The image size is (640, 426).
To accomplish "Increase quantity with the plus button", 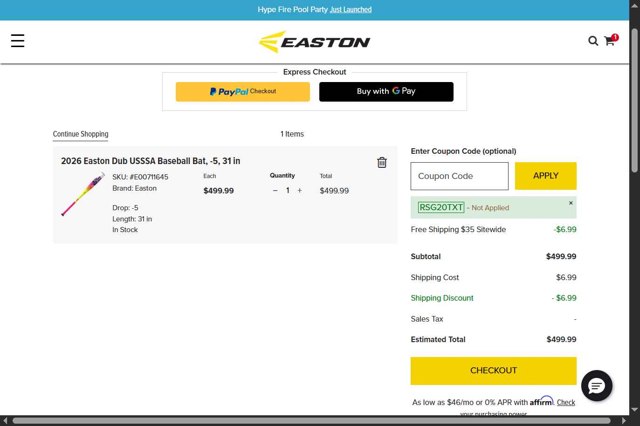I will (x=300, y=191).
